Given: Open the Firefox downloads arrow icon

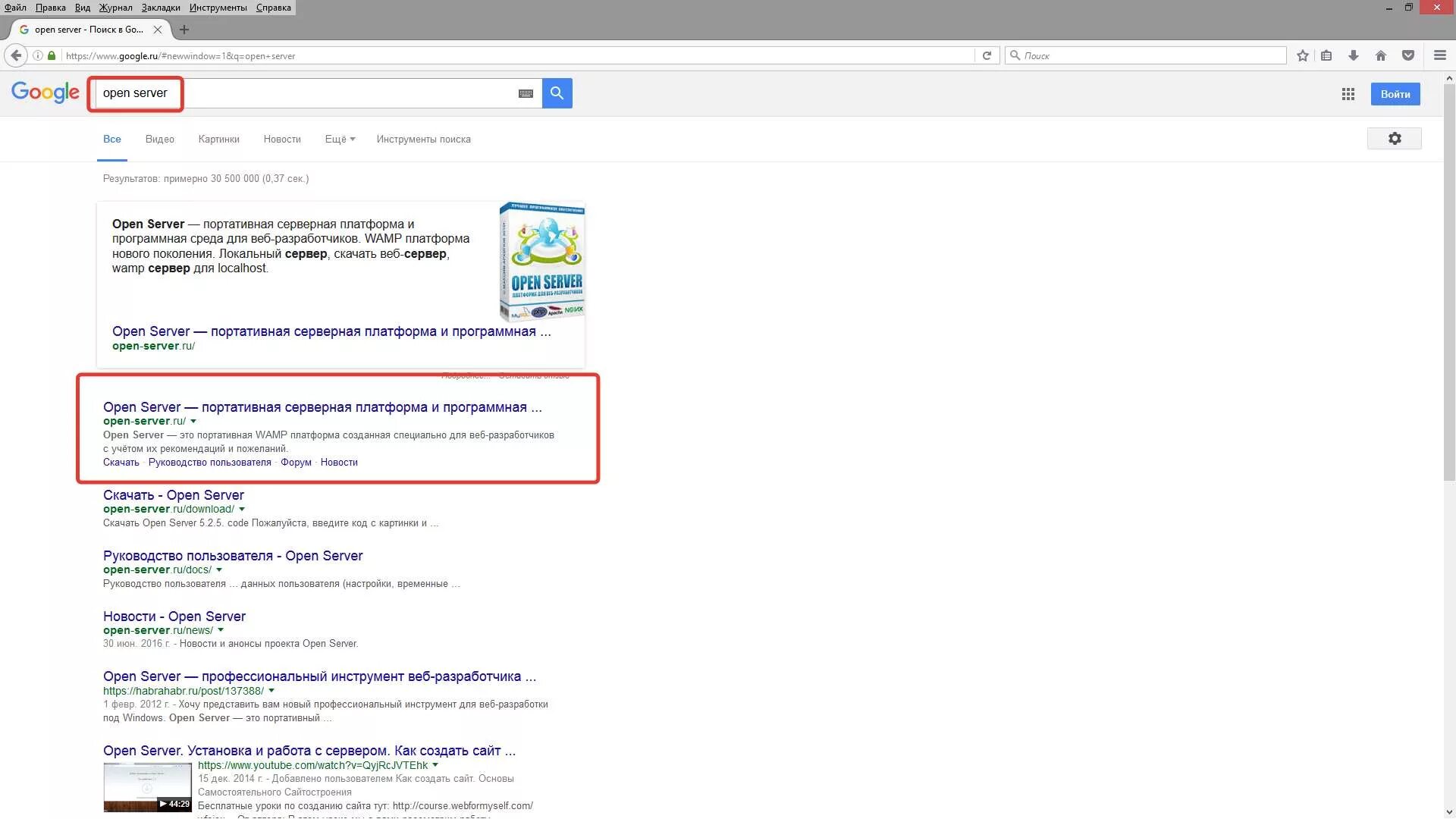Looking at the screenshot, I should [x=1354, y=55].
